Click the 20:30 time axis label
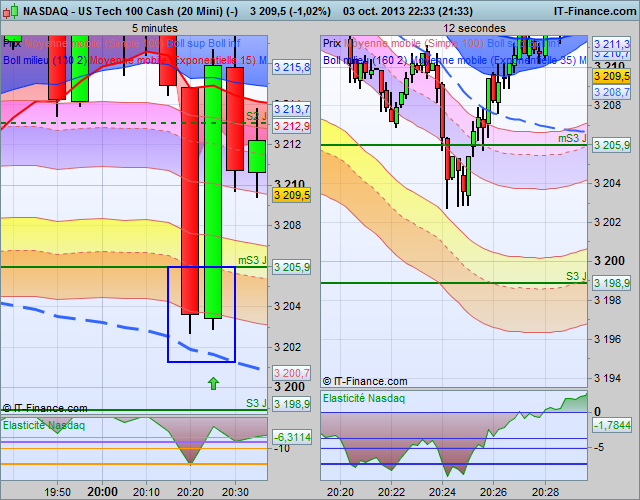Screen dimensions: 640x500 pos(235,492)
